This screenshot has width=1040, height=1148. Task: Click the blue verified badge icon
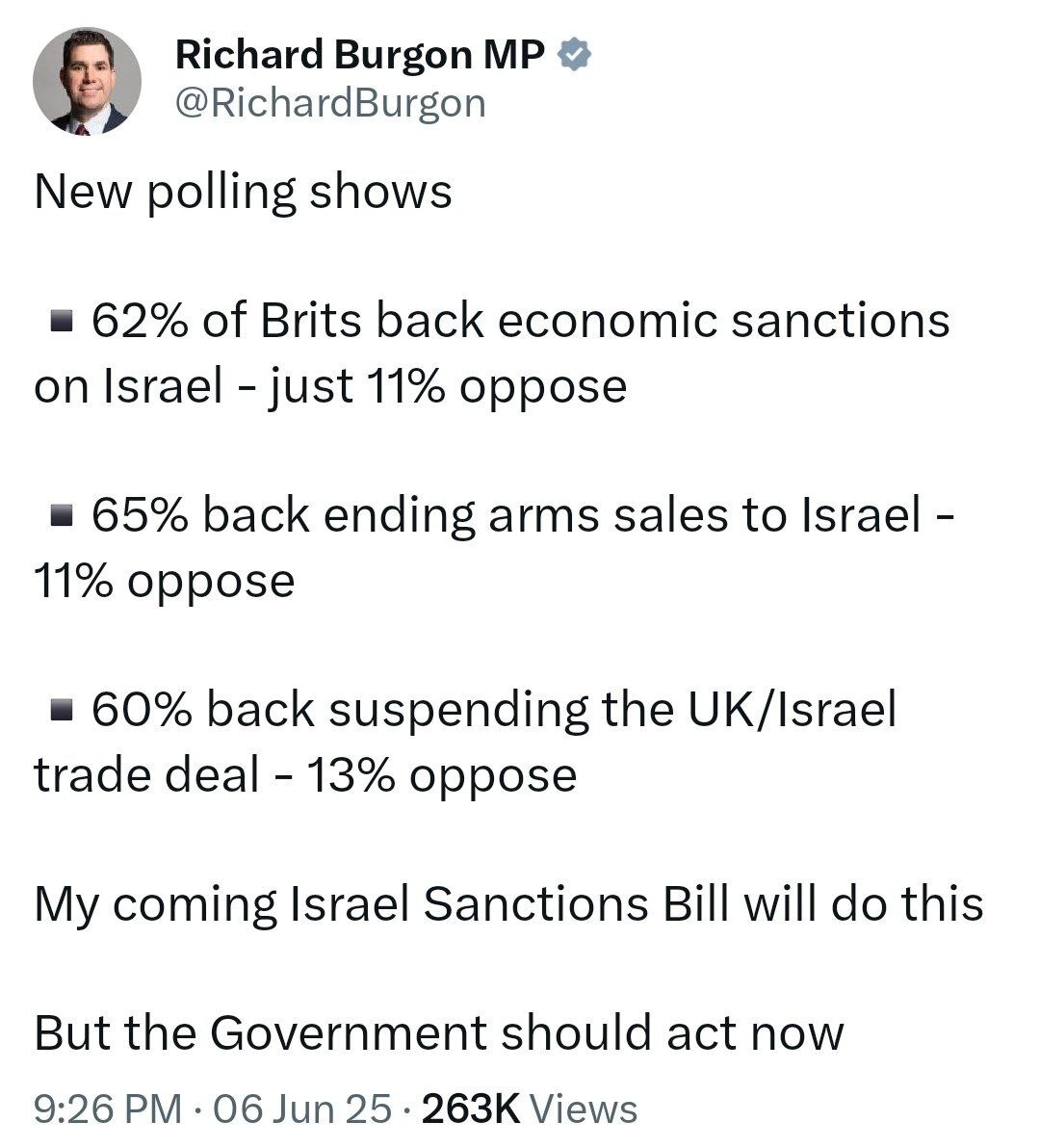pos(575,56)
